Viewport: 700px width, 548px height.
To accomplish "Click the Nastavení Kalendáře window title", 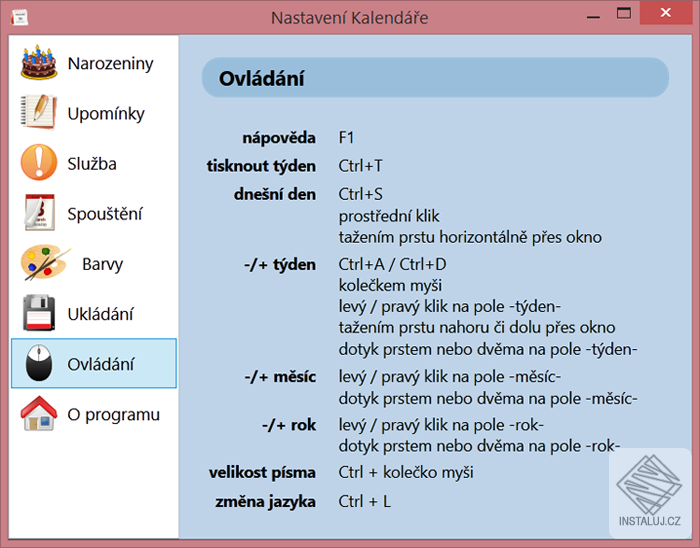I will point(350,18).
